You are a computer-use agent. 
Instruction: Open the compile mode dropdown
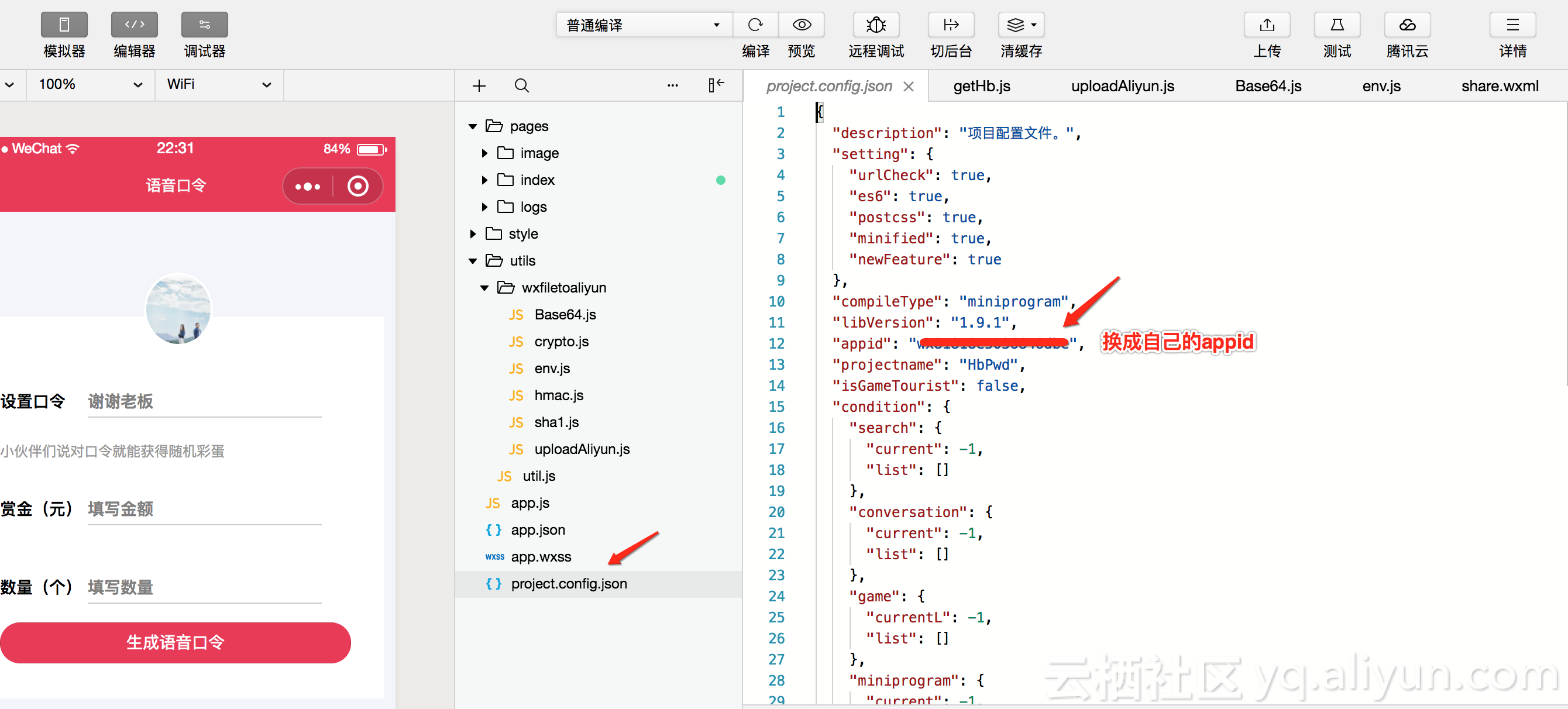[644, 25]
